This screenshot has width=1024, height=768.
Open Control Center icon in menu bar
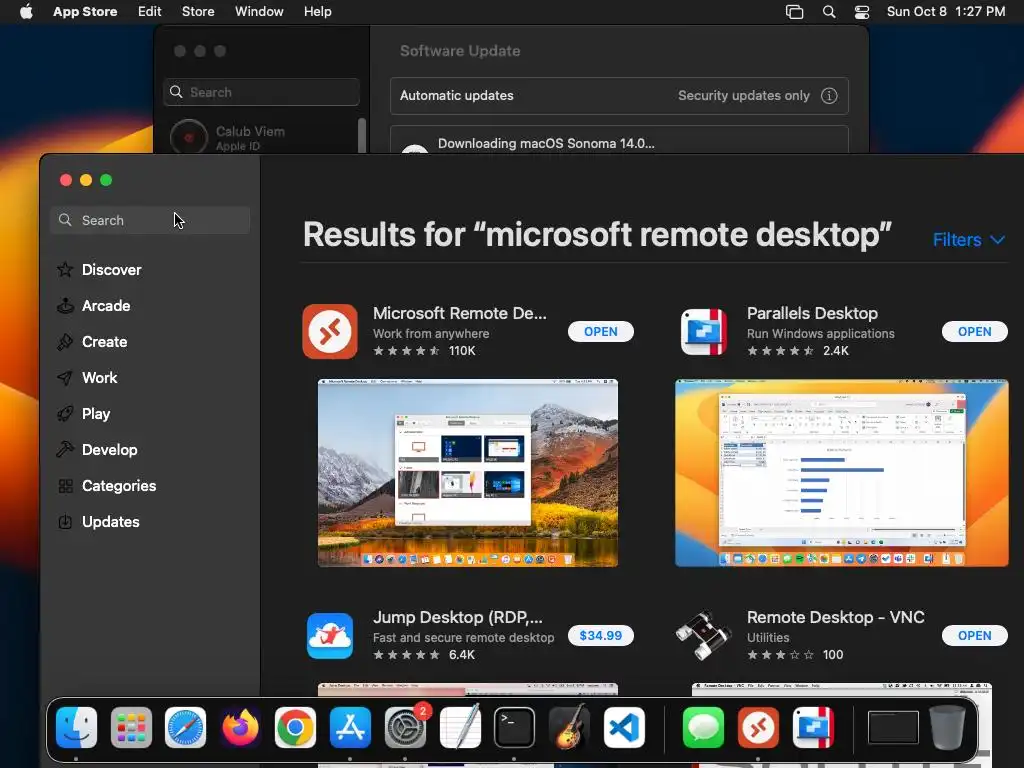tap(862, 11)
